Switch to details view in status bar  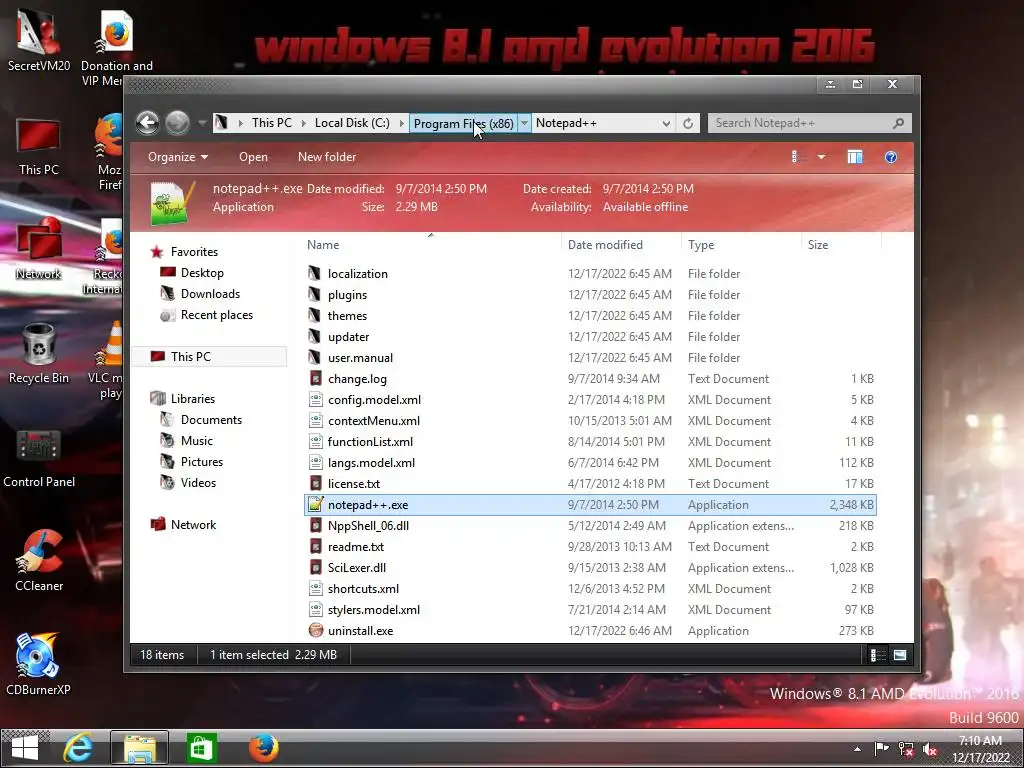[x=878, y=655]
